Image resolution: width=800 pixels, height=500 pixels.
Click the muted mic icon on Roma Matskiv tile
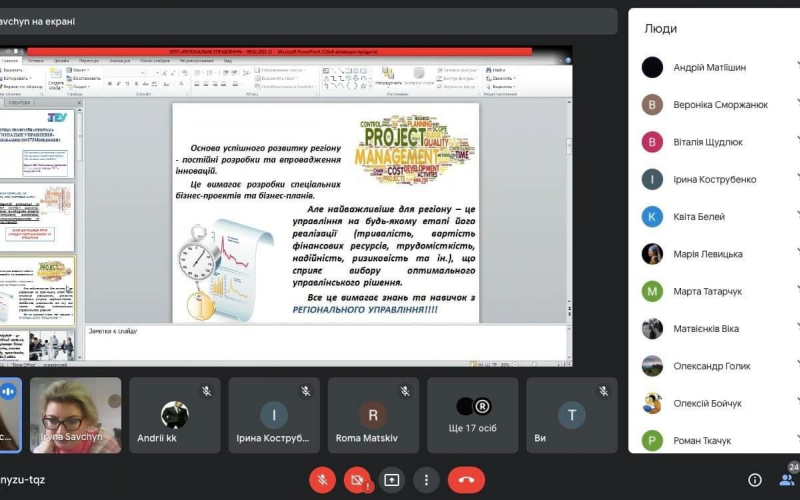click(x=405, y=391)
